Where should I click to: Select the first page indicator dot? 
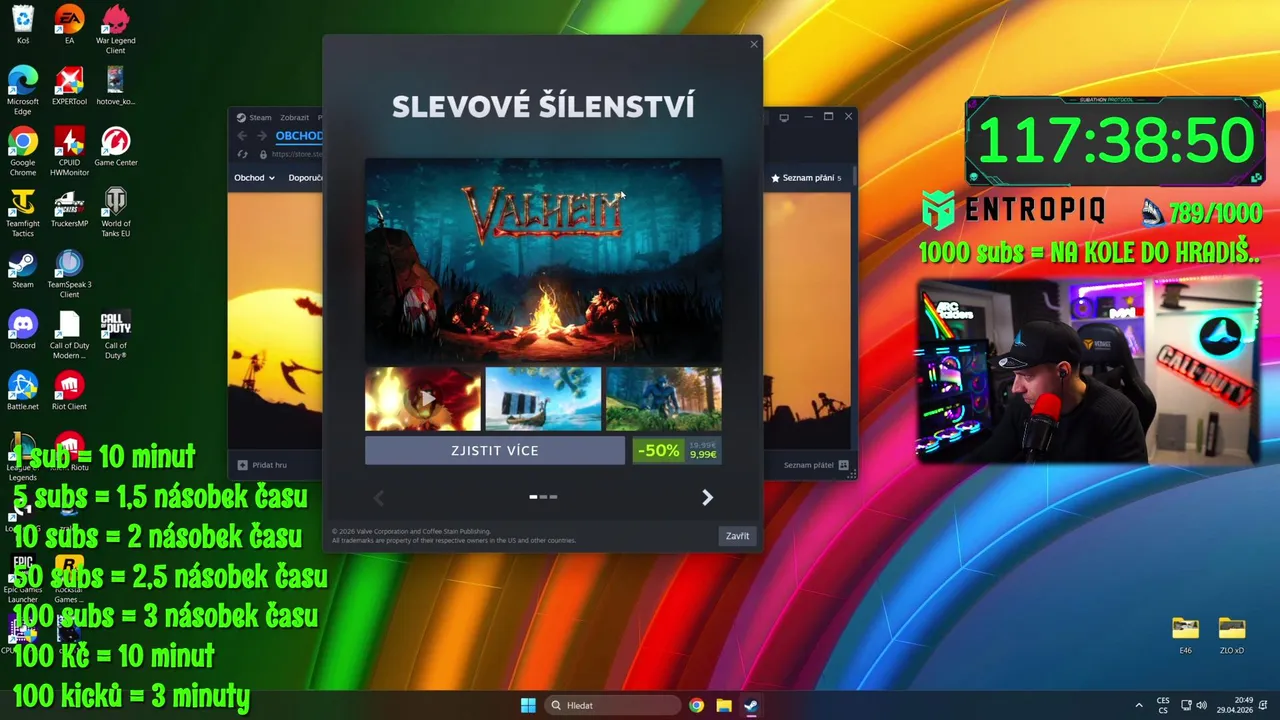534,496
